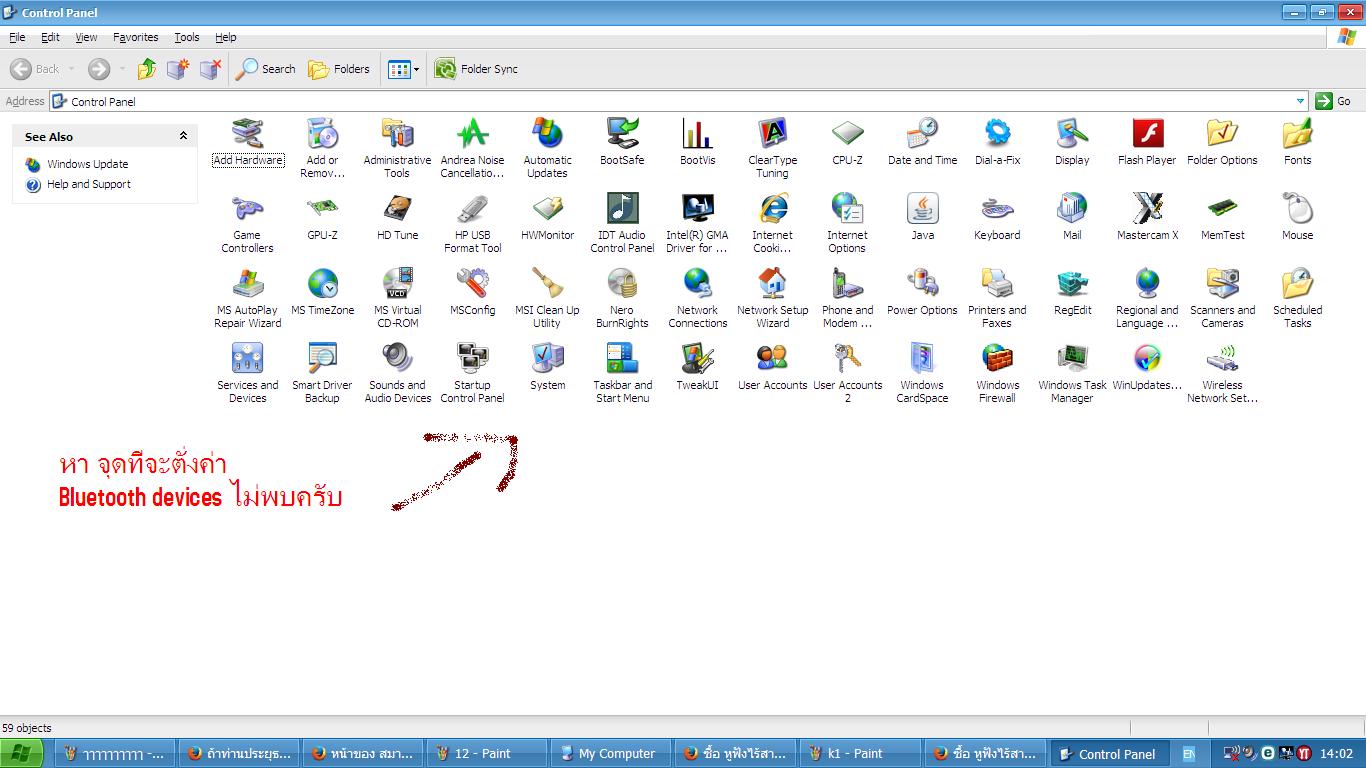Open Regional and Language options

tap(1147, 299)
